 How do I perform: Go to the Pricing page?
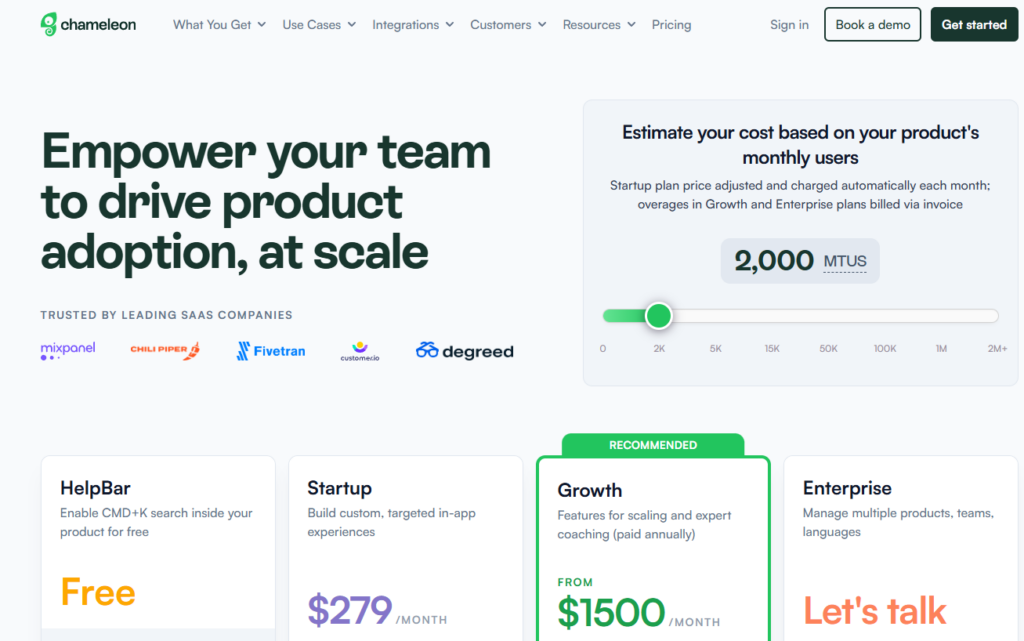671,25
